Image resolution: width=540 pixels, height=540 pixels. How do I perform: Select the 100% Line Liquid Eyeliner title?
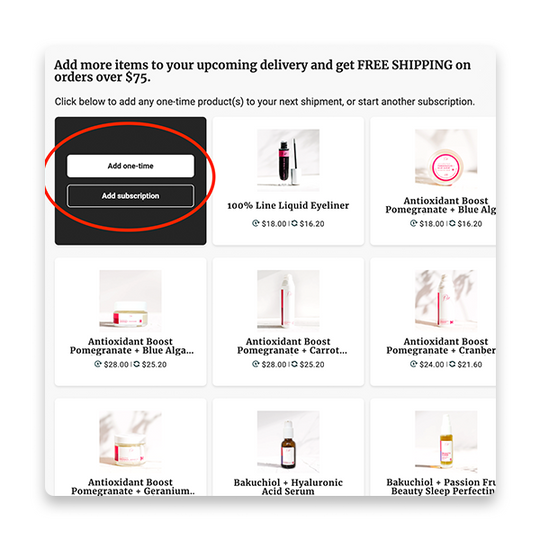click(x=288, y=206)
